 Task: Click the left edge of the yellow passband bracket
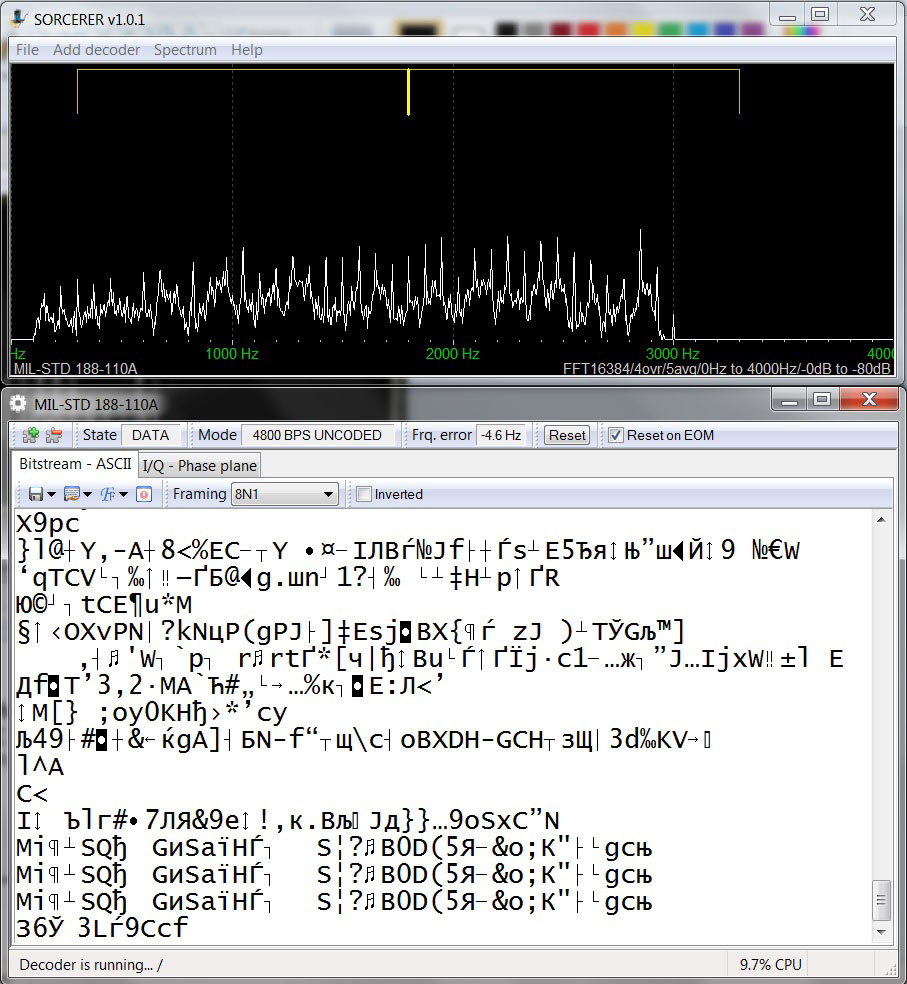[78, 92]
